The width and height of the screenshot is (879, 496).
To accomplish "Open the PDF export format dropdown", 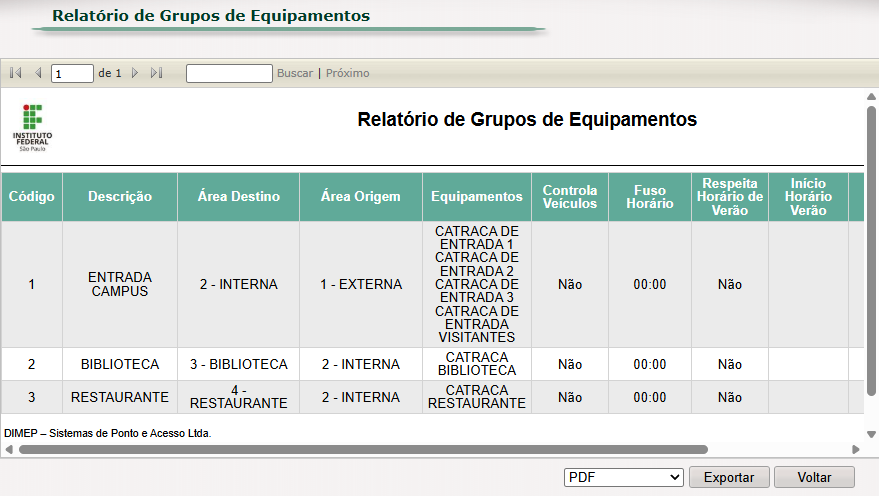I will [623, 478].
